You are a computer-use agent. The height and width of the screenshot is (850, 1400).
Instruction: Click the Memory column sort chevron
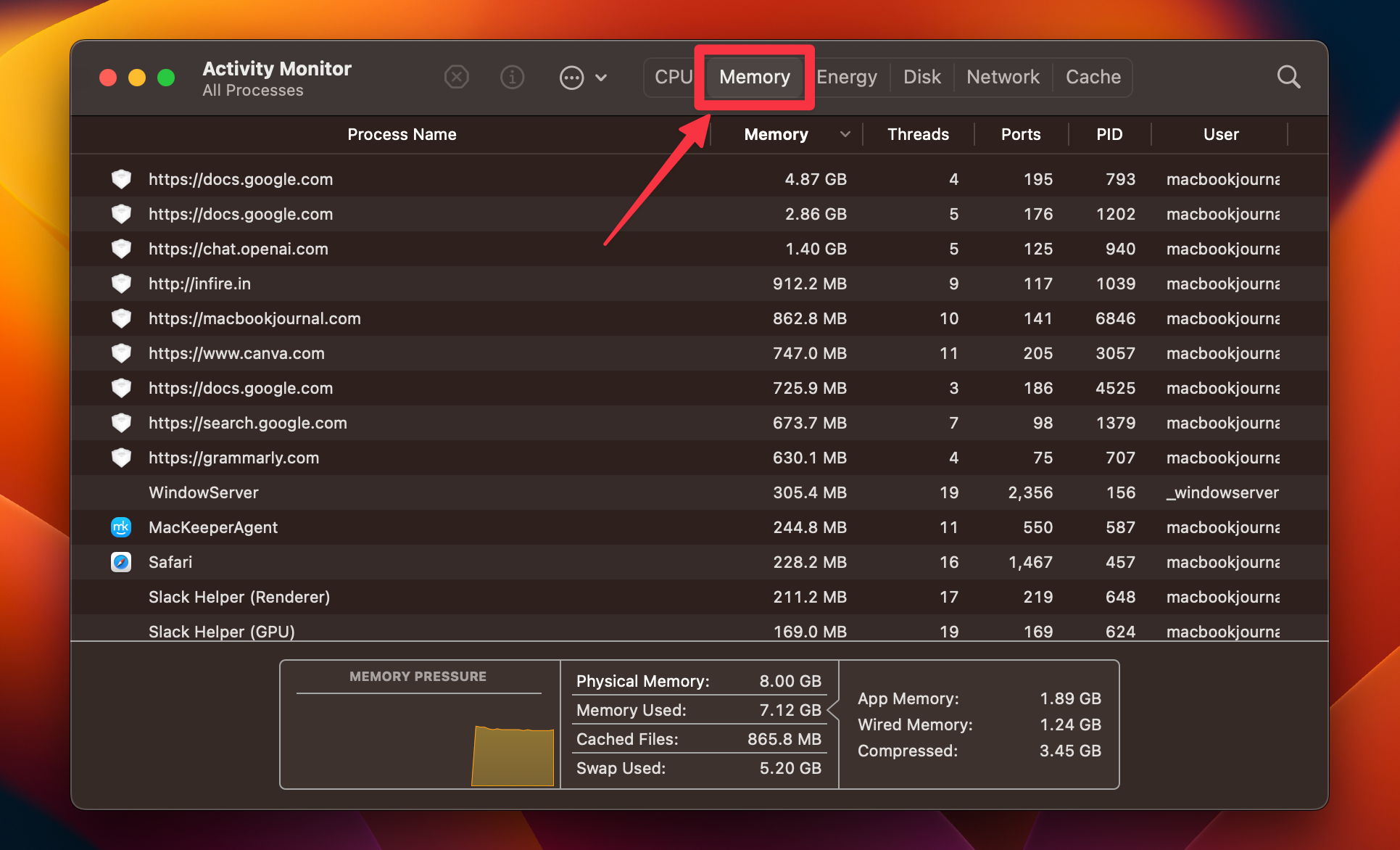pyautogui.click(x=845, y=134)
